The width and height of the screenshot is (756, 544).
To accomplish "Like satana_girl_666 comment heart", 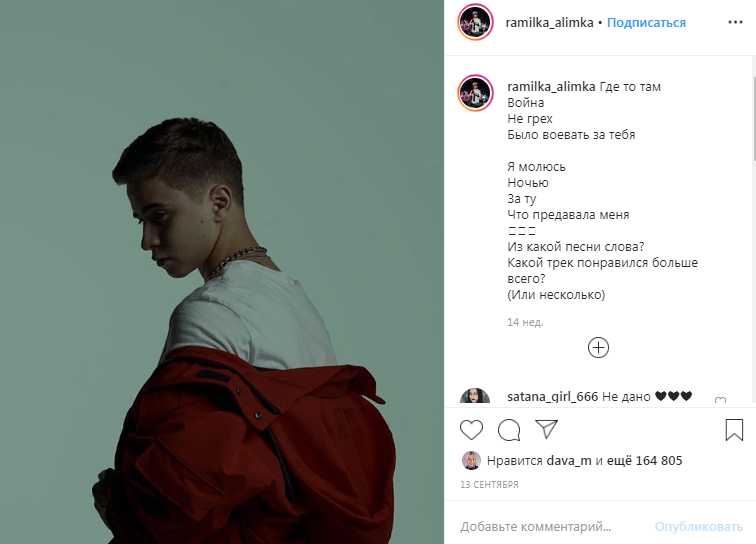I will click(720, 400).
